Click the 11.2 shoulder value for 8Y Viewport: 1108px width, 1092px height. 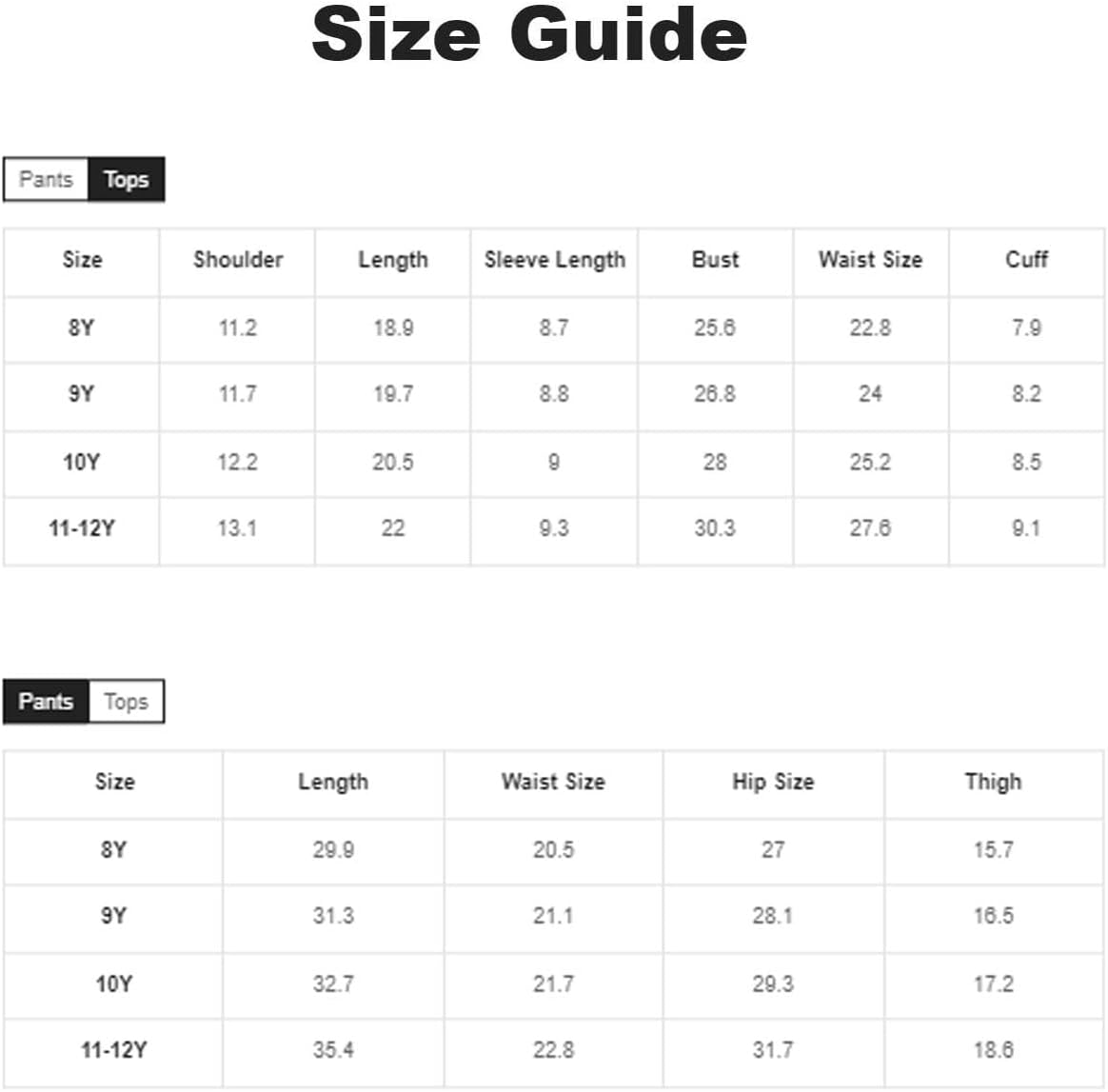click(x=238, y=328)
